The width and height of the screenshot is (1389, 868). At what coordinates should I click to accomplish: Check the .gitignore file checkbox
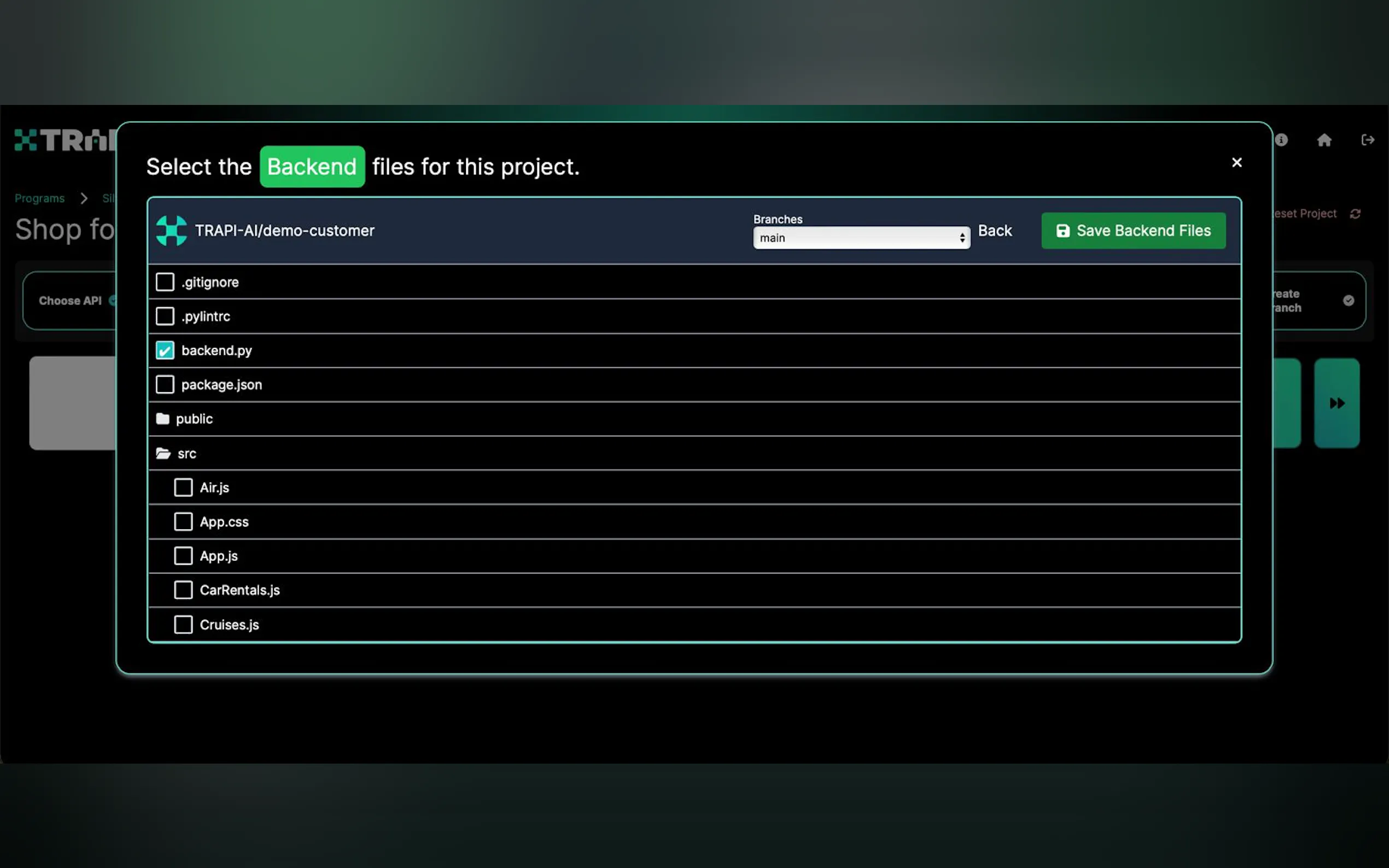(165, 282)
